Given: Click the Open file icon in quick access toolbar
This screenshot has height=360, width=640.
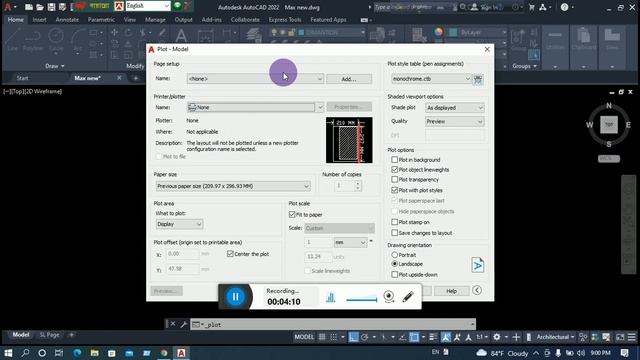Looking at the screenshot, I should tap(40, 7).
